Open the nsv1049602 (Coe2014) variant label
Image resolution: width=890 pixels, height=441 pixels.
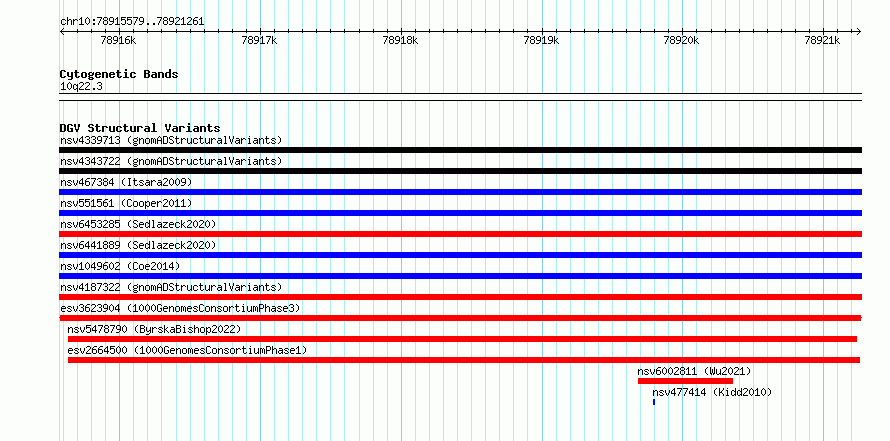[120, 266]
